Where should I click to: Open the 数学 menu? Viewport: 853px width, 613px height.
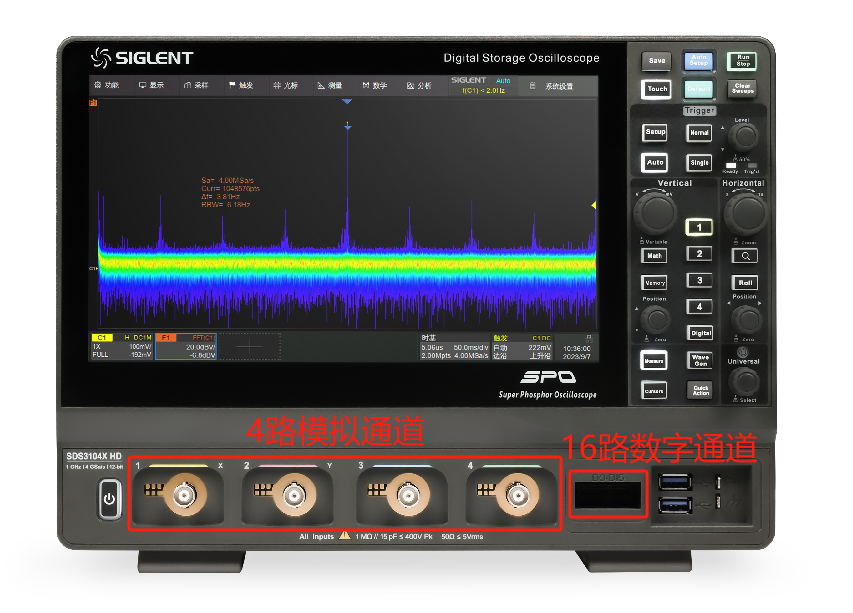[x=375, y=85]
